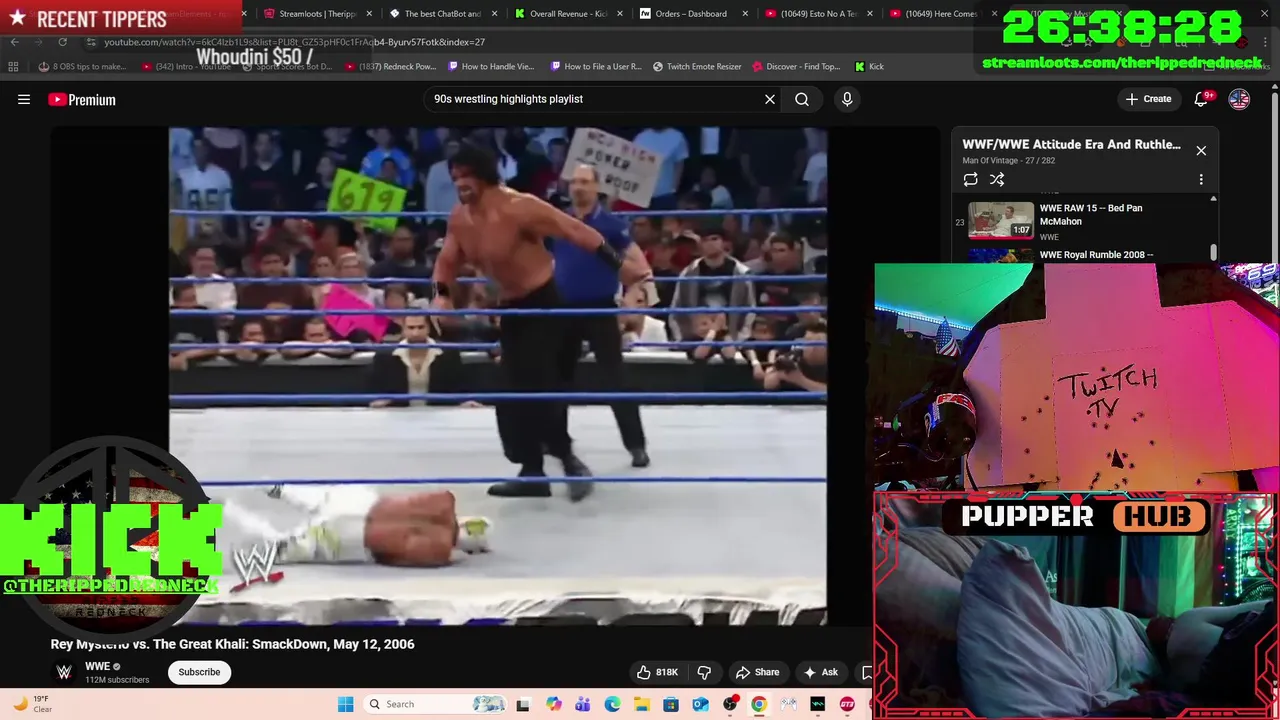Go to YouTube Premium home logo
Viewport: 1280px width, 720px height.
coord(82,99)
